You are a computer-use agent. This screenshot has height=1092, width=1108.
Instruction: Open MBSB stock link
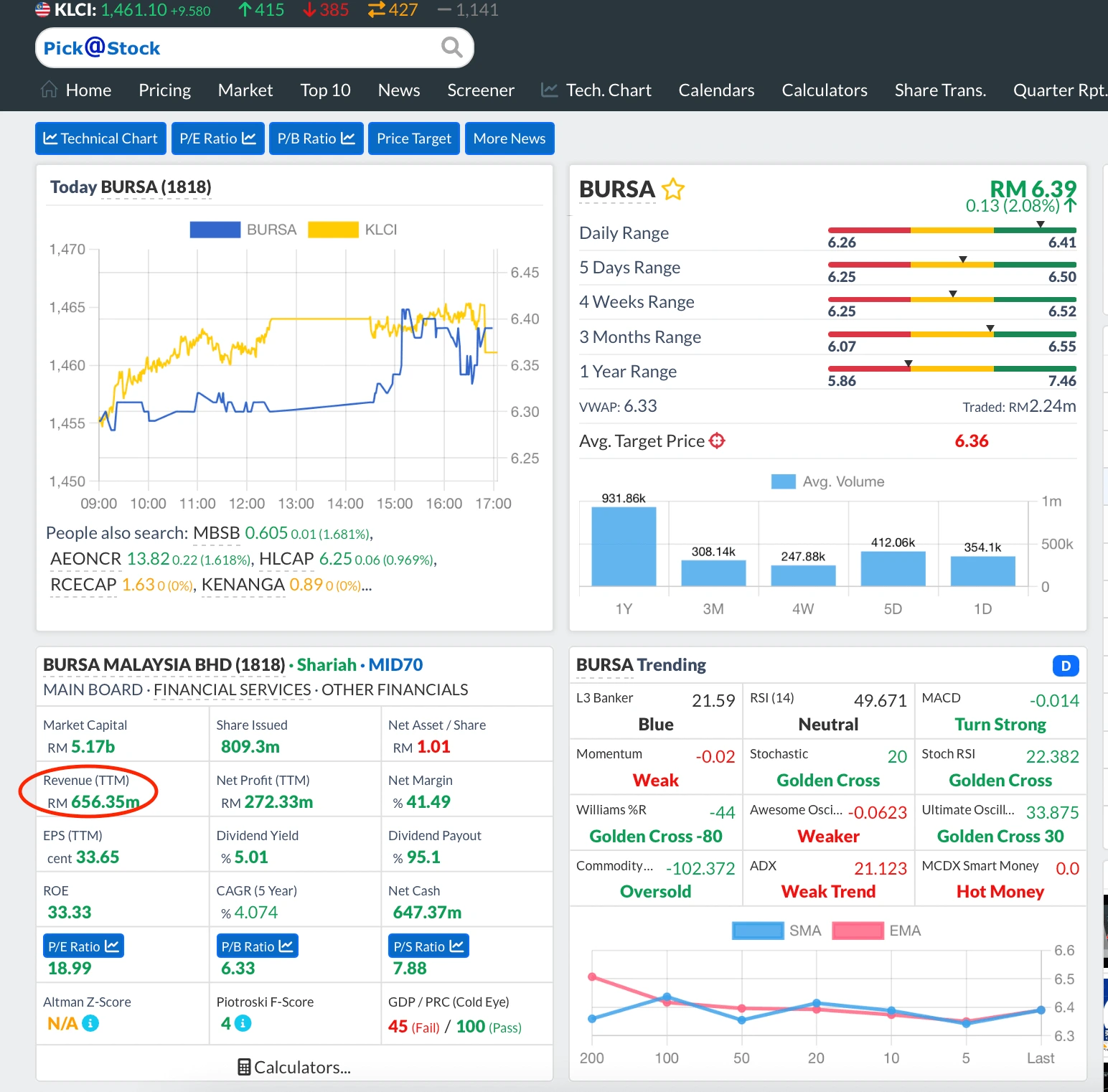(217, 533)
